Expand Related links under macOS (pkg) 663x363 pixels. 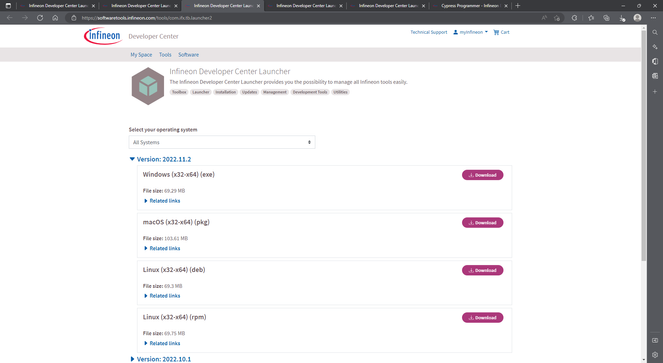(x=162, y=248)
